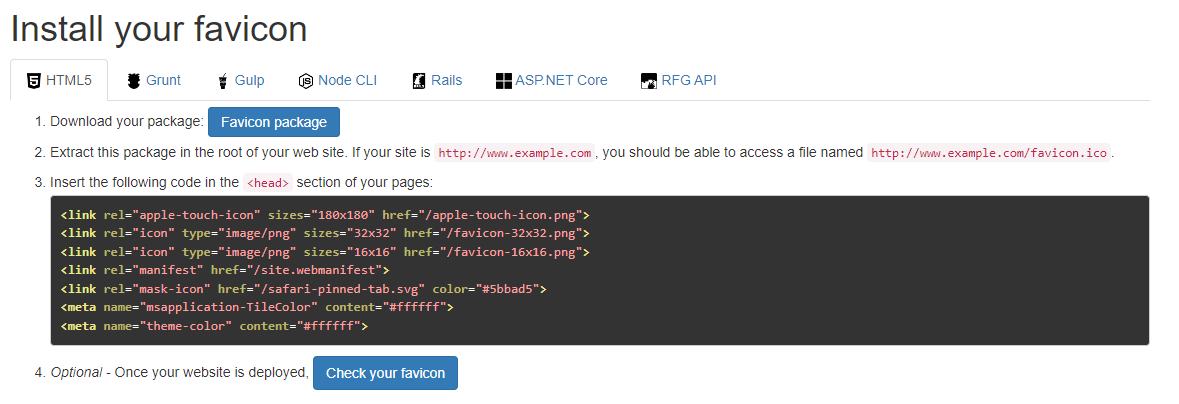Viewport: 1179px width, 404px height.
Task: Click the Rails chess knight icon
Action: (x=420, y=80)
